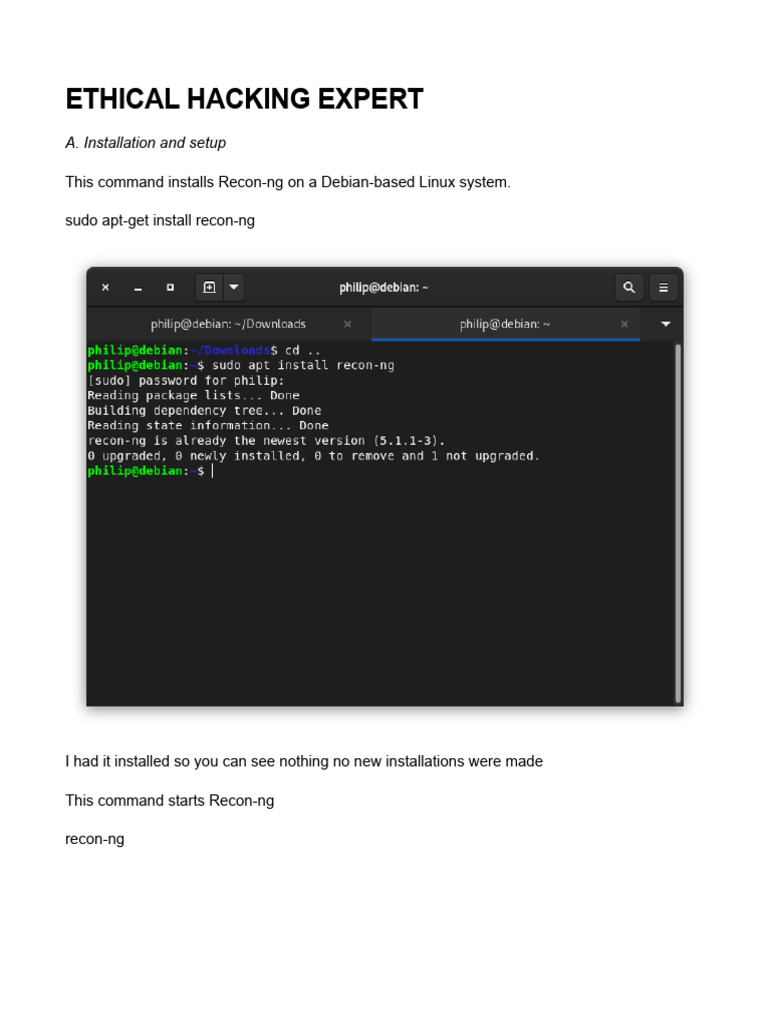Click the terminal prompt cursor line
This screenshot has height=1024, width=768.
pos(151,471)
